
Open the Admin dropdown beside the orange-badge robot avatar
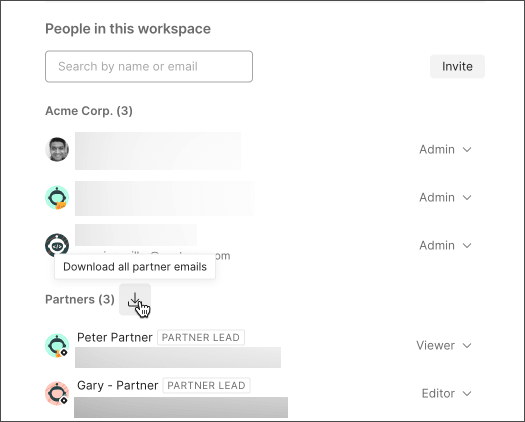point(445,198)
